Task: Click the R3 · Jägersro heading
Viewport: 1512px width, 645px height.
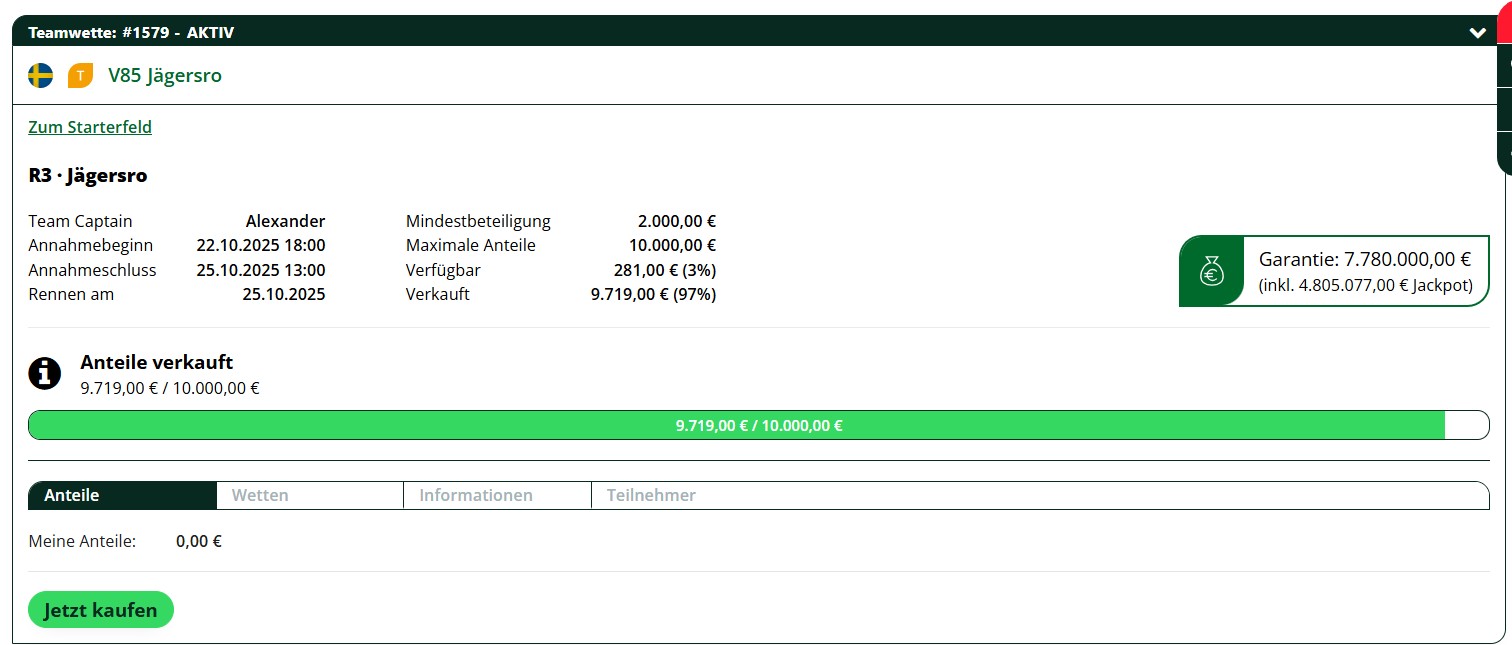Action: (88, 176)
